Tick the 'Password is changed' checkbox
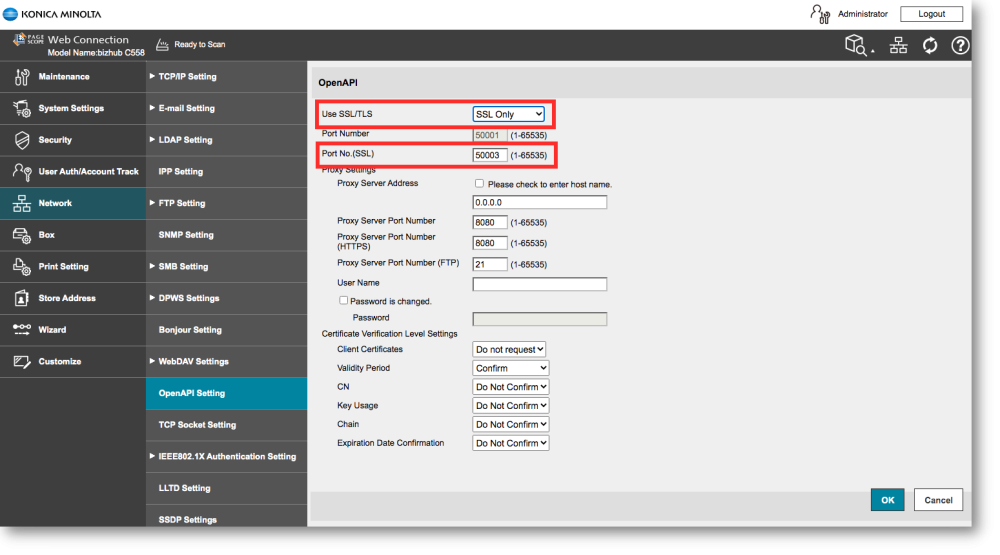 [x=343, y=300]
